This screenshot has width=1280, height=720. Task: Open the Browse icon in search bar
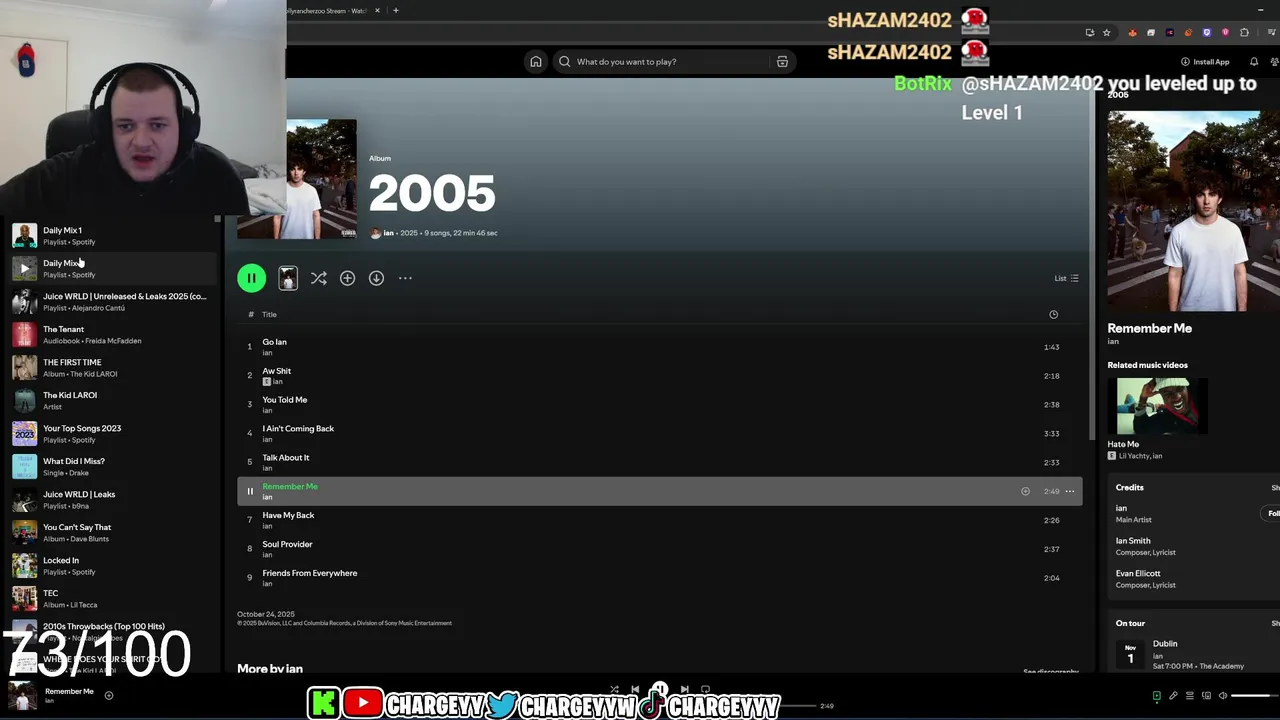782,62
